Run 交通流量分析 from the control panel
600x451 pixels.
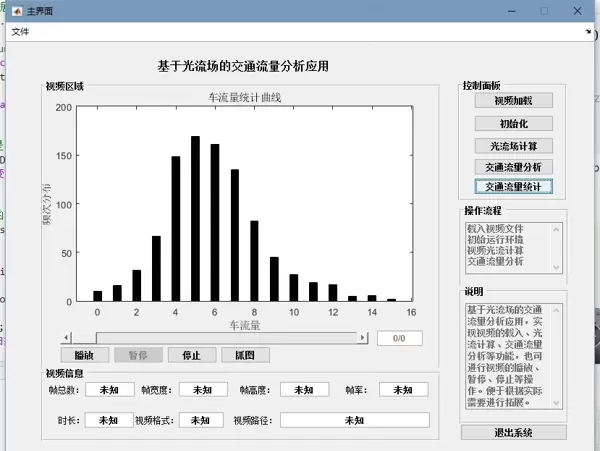(513, 166)
